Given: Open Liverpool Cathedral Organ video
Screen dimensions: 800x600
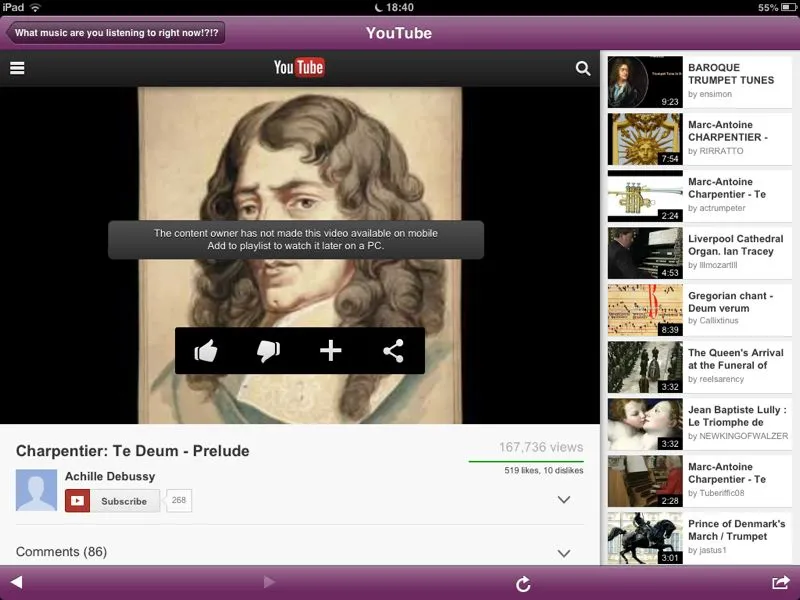Looking at the screenshot, I should (x=698, y=253).
